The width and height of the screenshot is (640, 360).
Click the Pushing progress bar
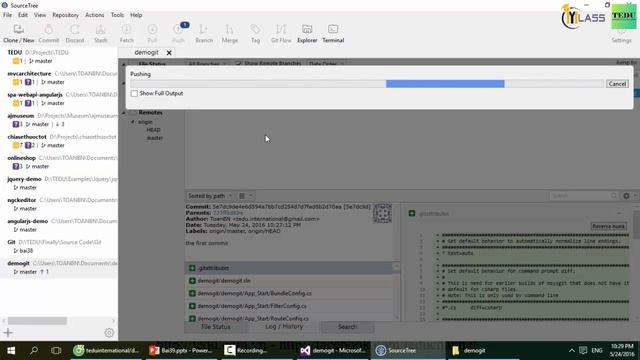367,84
